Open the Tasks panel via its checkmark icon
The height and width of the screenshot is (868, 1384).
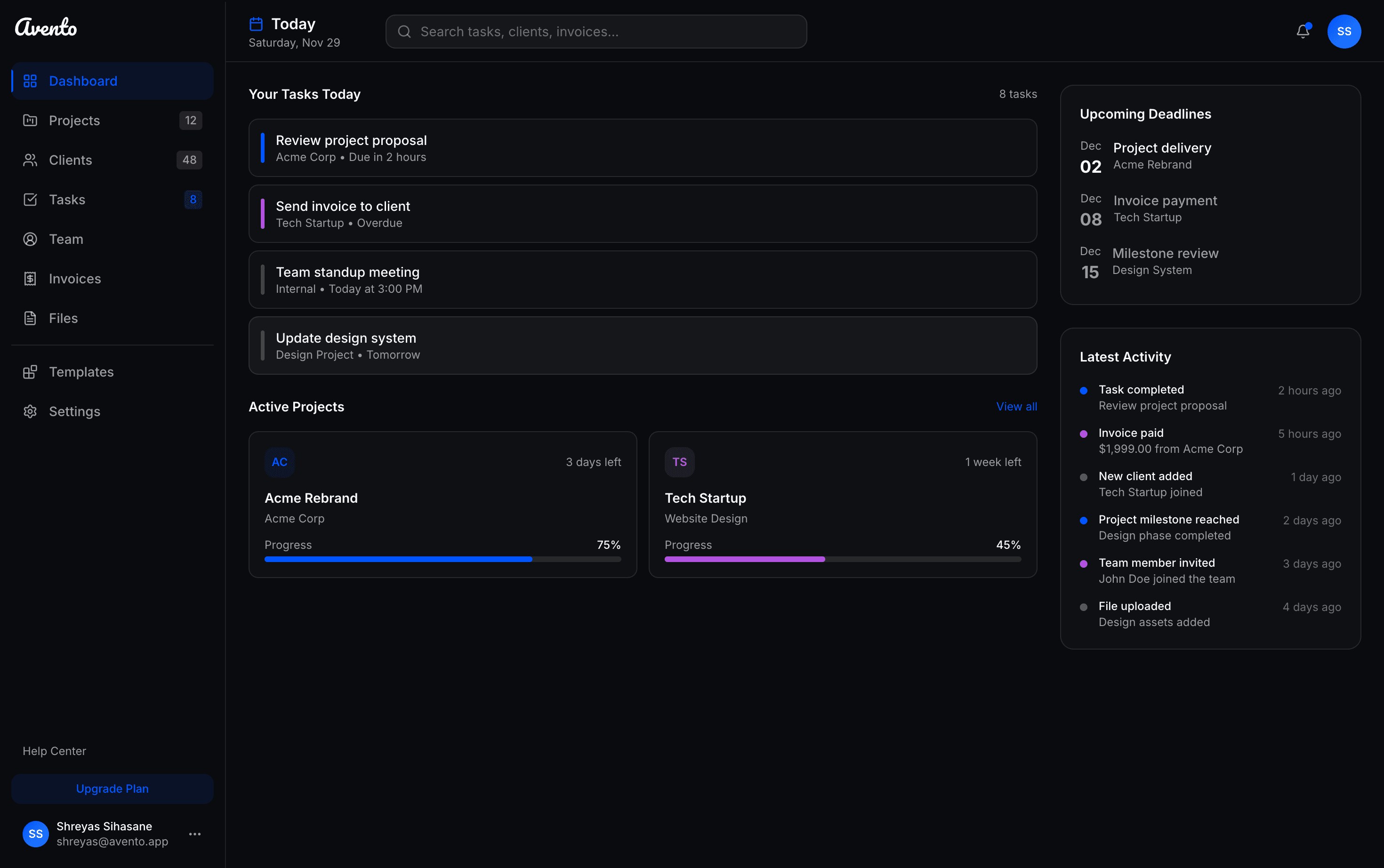pos(31,199)
